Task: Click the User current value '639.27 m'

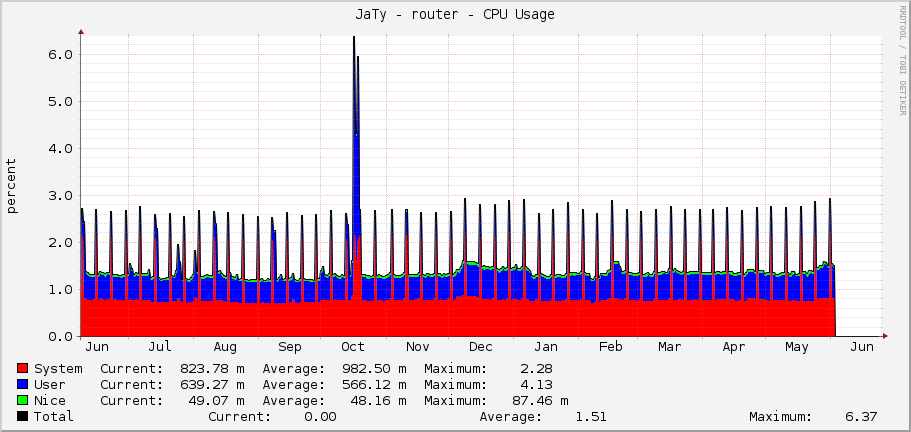Action: point(212,384)
